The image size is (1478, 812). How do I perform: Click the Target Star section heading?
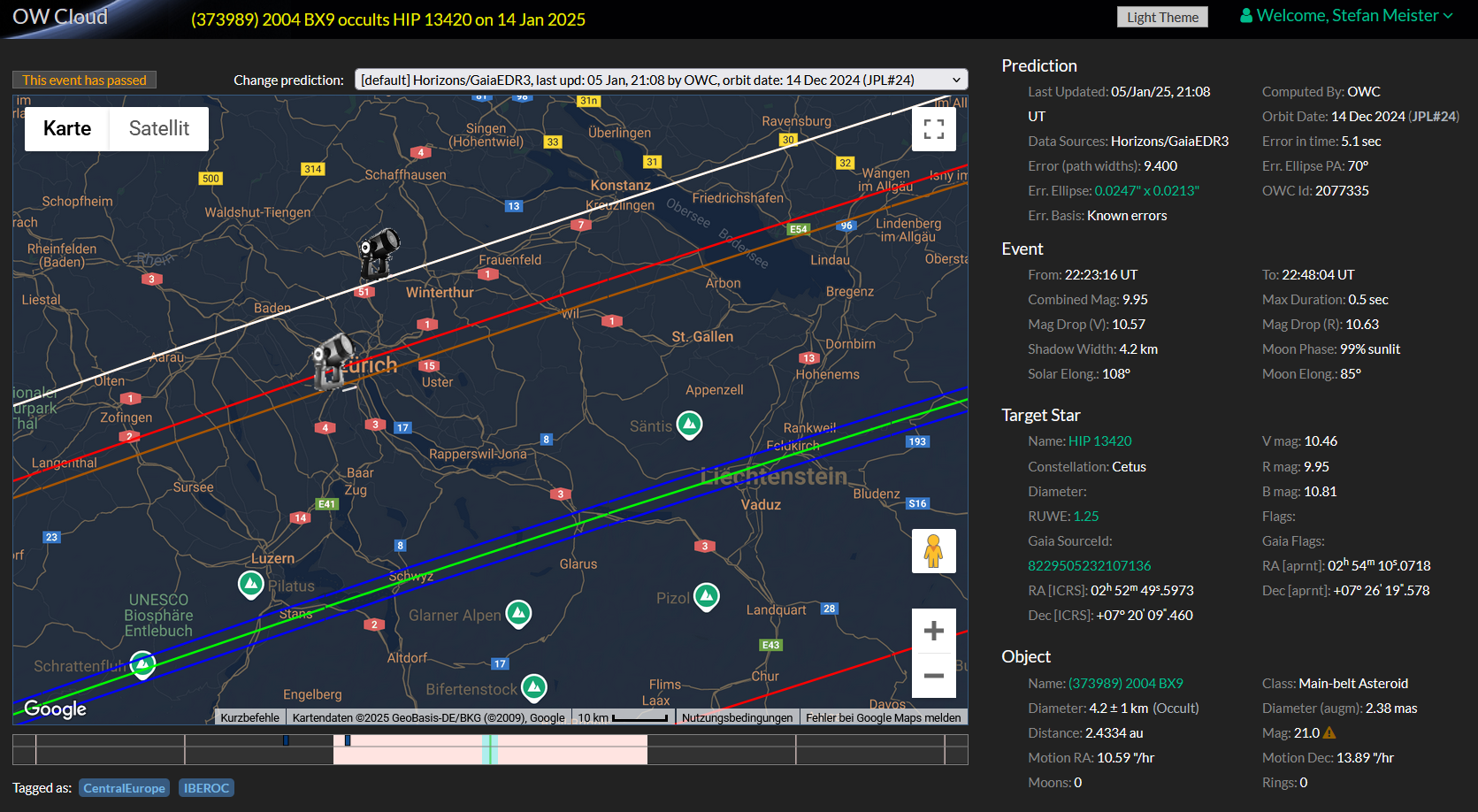coord(1041,416)
